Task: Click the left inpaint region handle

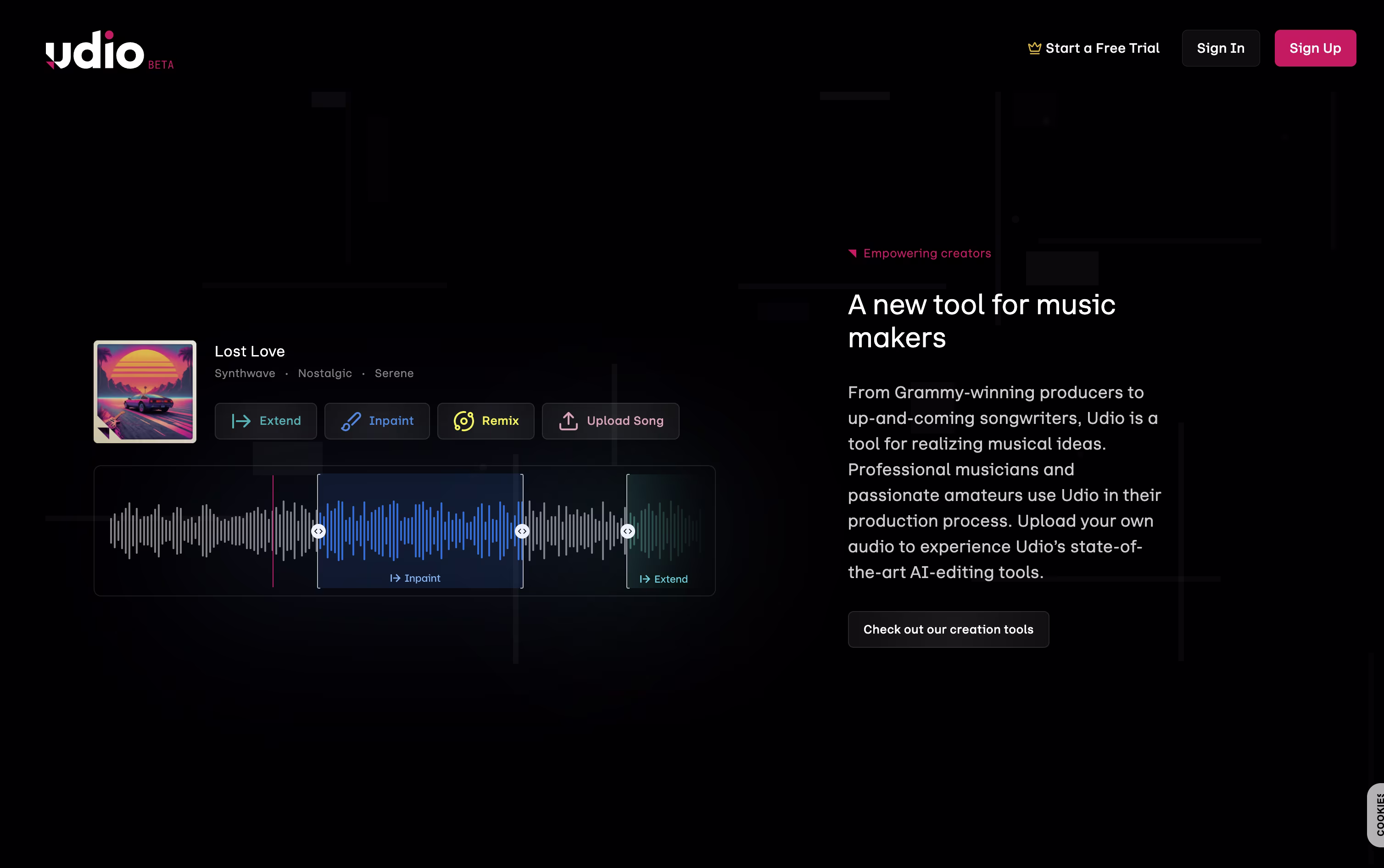Action: point(318,531)
